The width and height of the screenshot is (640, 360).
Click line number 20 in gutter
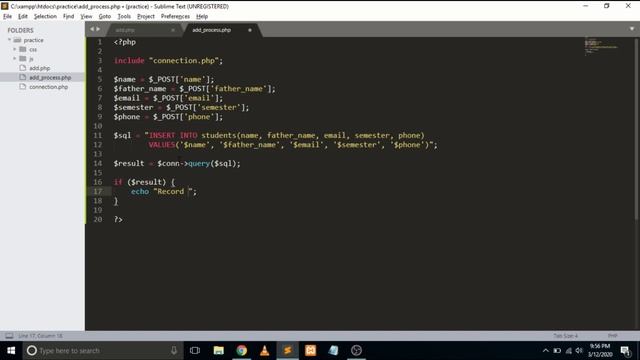coord(98,219)
